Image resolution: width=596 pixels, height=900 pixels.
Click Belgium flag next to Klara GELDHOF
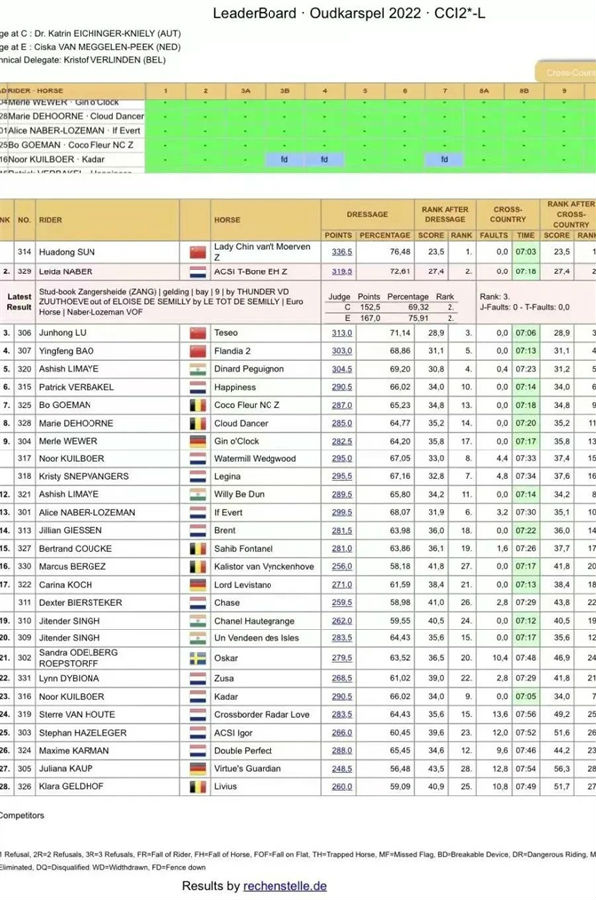[x=197, y=787]
